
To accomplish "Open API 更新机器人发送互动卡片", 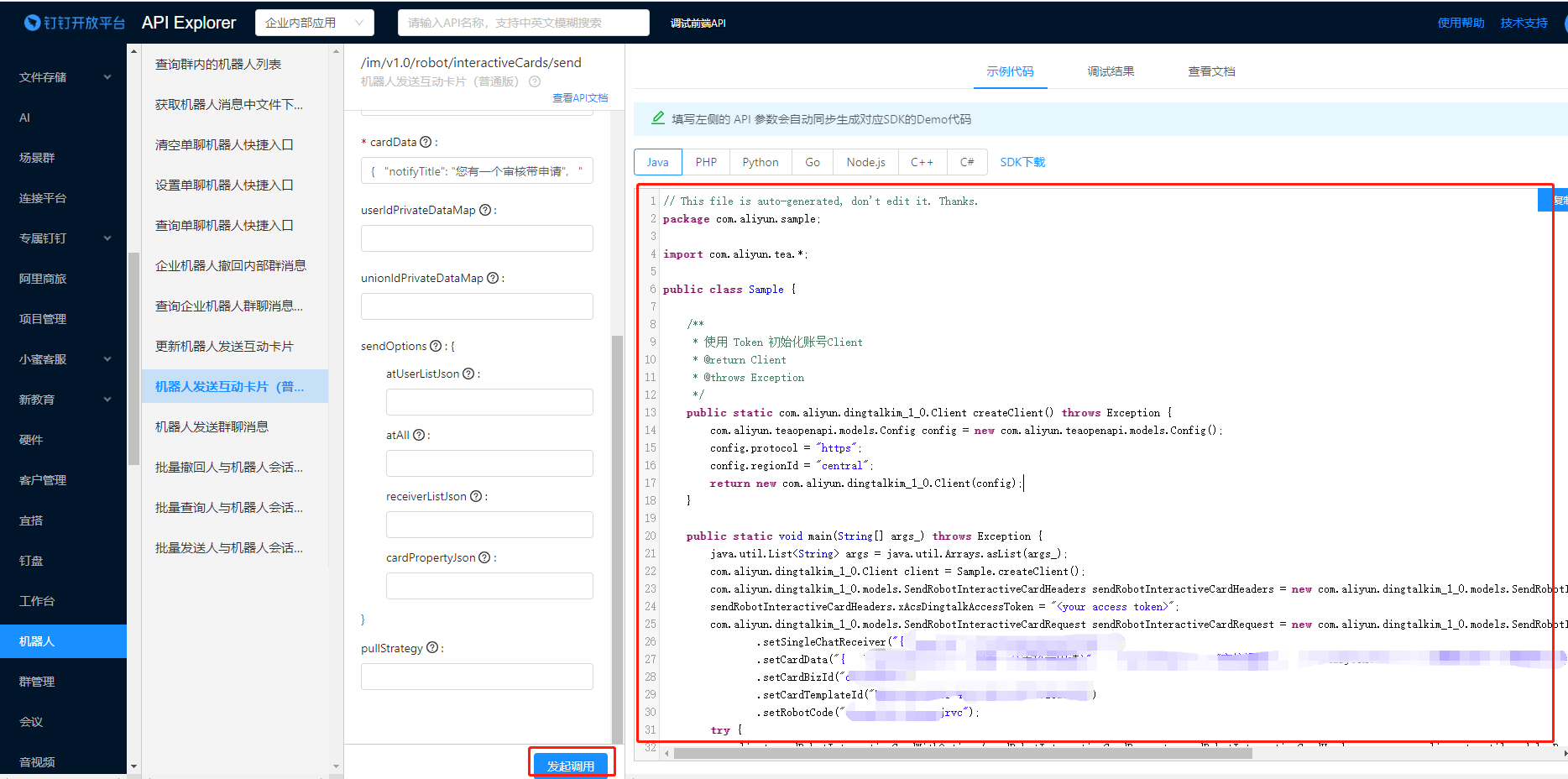I will coord(235,347).
